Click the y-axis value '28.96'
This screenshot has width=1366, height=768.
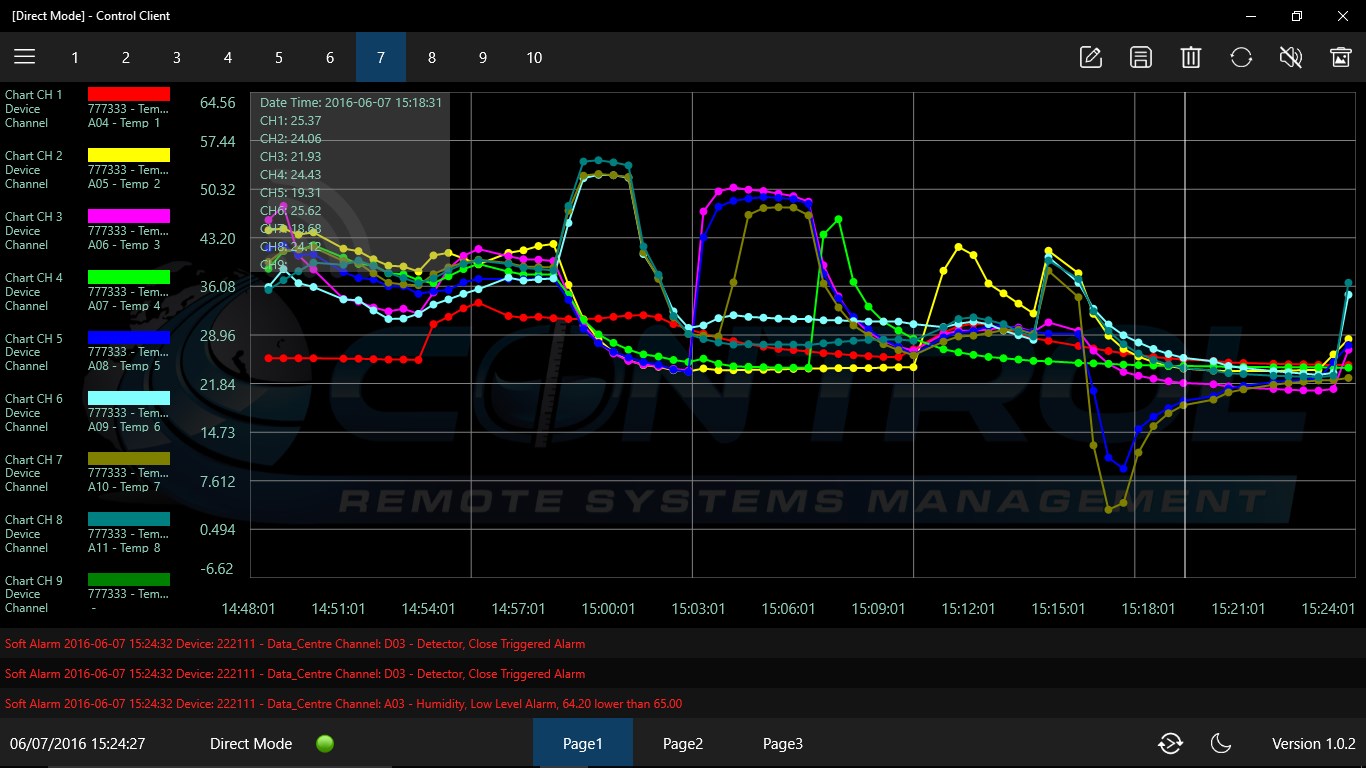[217, 336]
